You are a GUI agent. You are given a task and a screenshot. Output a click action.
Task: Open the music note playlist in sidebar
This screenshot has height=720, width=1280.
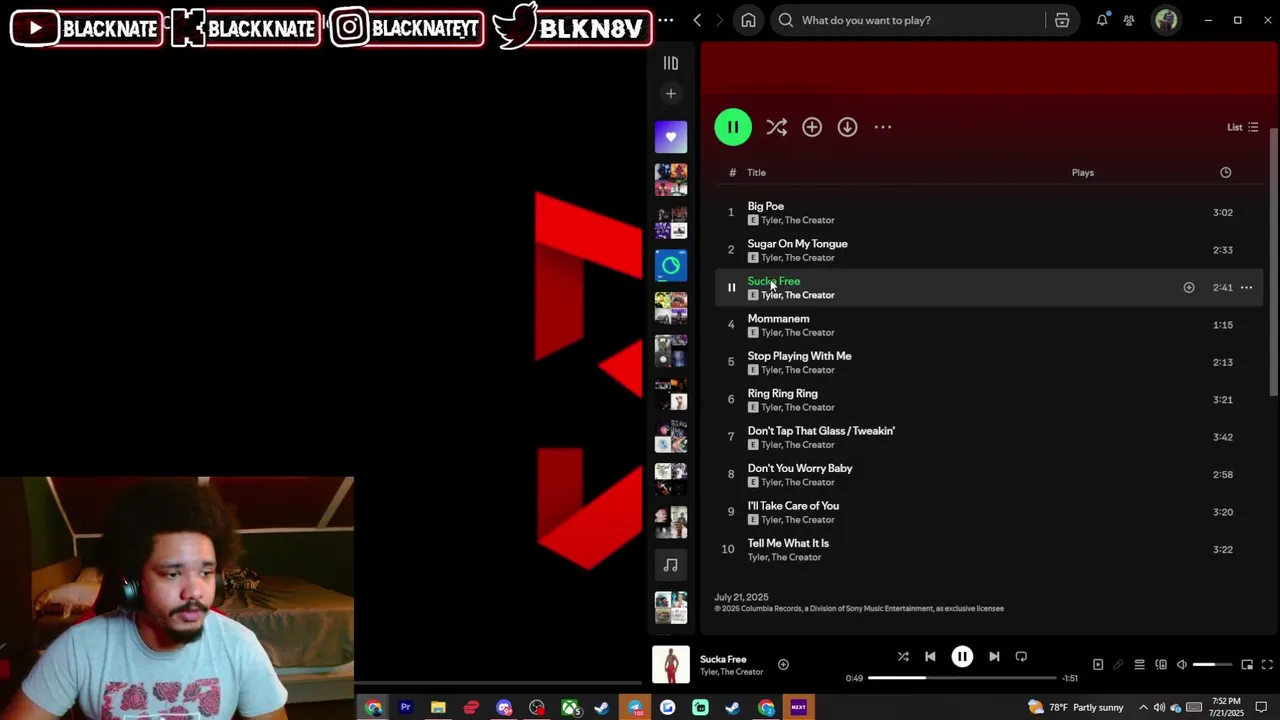671,565
